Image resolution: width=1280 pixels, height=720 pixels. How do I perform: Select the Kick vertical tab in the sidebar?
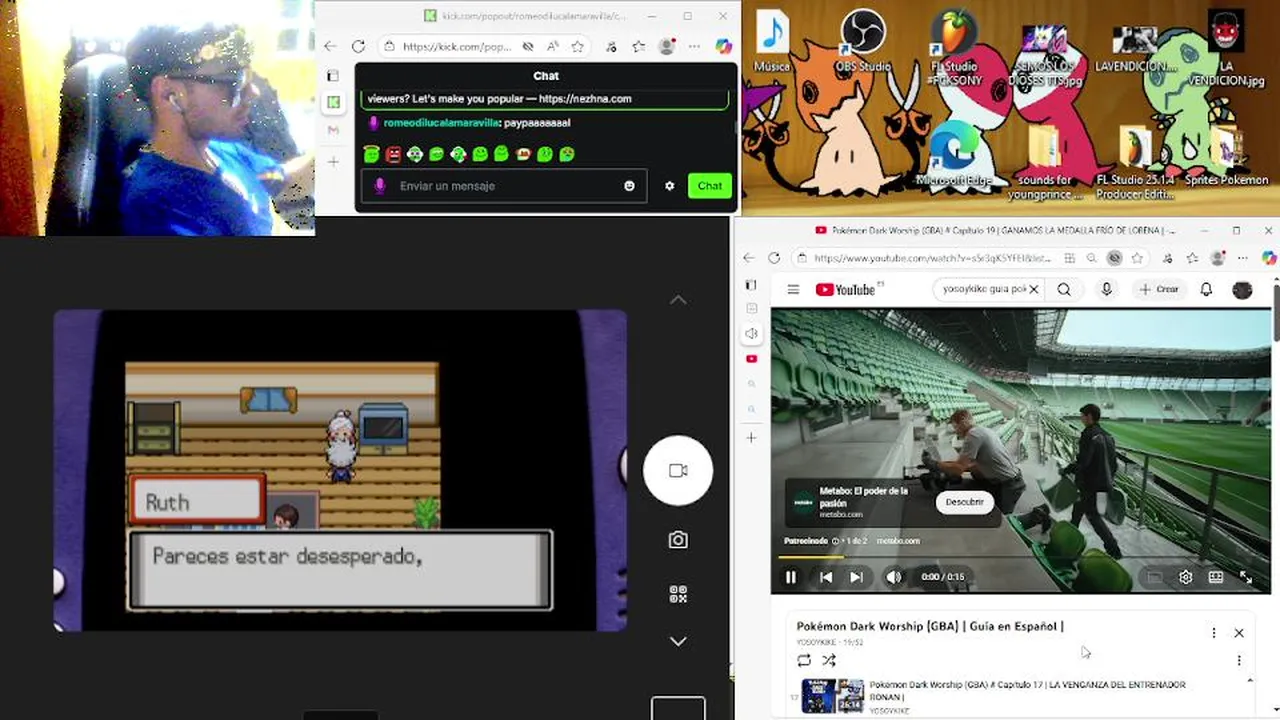pyautogui.click(x=333, y=102)
